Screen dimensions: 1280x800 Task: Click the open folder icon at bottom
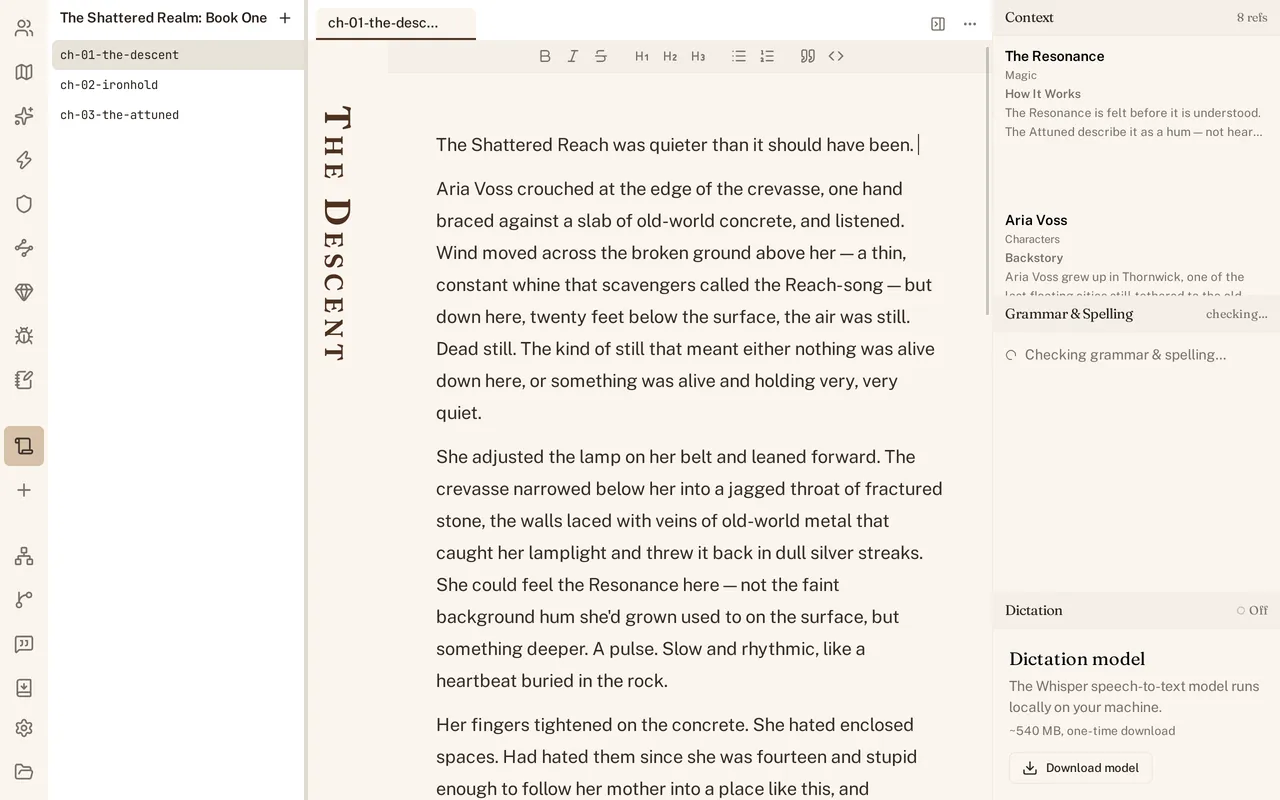(24, 771)
